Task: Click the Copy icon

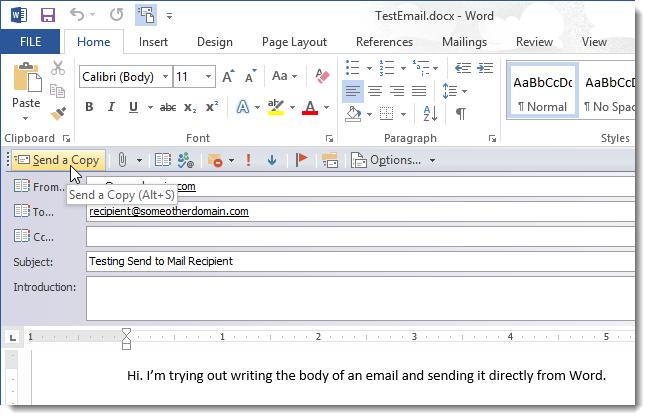Action: (x=57, y=90)
